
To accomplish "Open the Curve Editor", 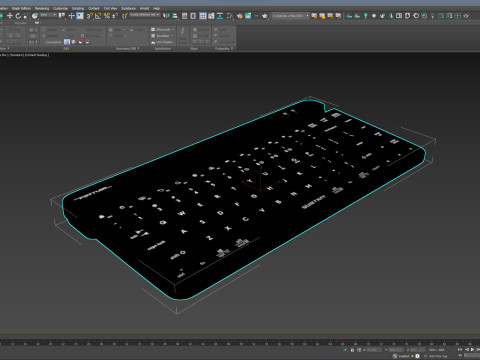I will tap(211, 15).
